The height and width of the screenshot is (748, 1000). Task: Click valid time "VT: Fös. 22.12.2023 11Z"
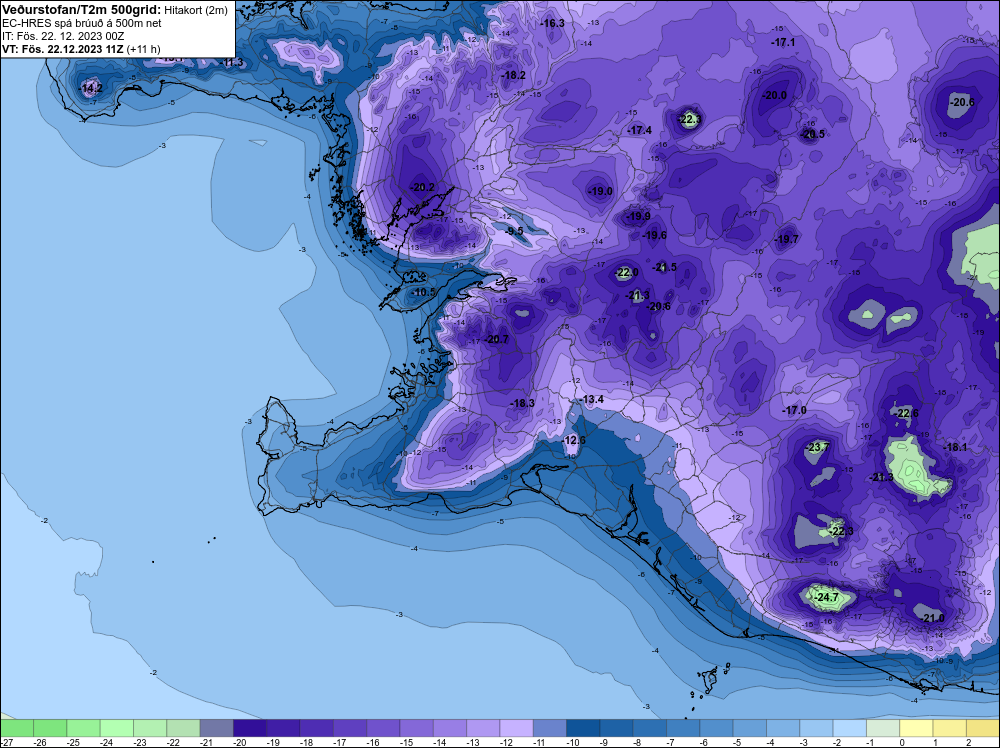63,49
